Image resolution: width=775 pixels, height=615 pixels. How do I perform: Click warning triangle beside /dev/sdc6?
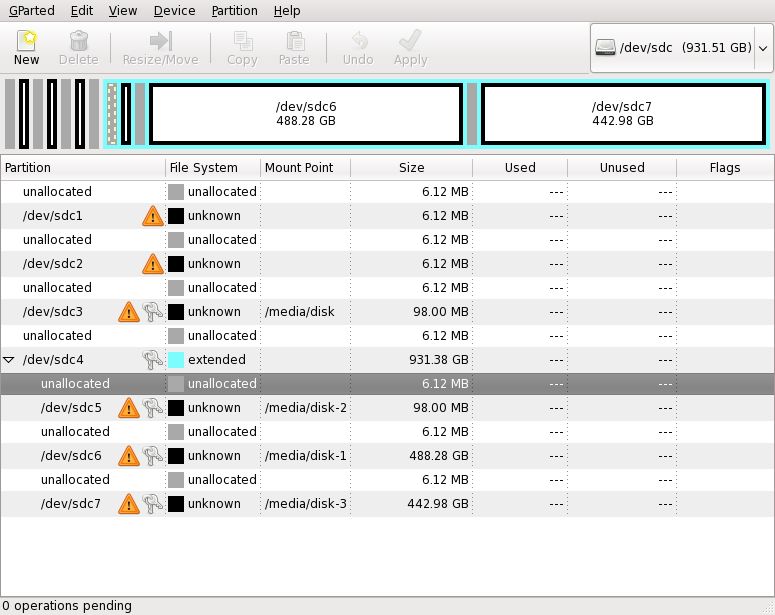129,456
